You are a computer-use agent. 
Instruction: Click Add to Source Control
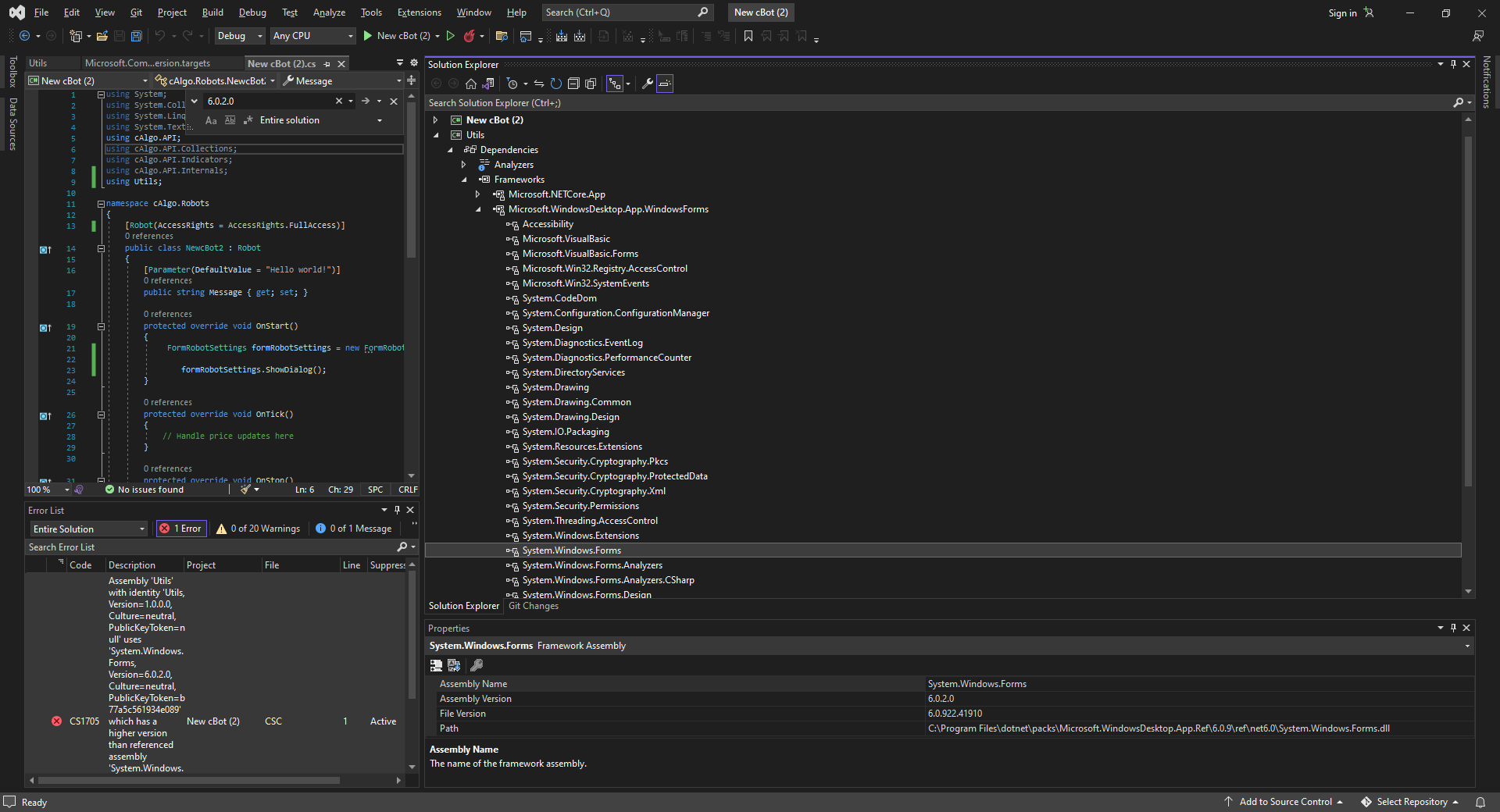(1285, 802)
